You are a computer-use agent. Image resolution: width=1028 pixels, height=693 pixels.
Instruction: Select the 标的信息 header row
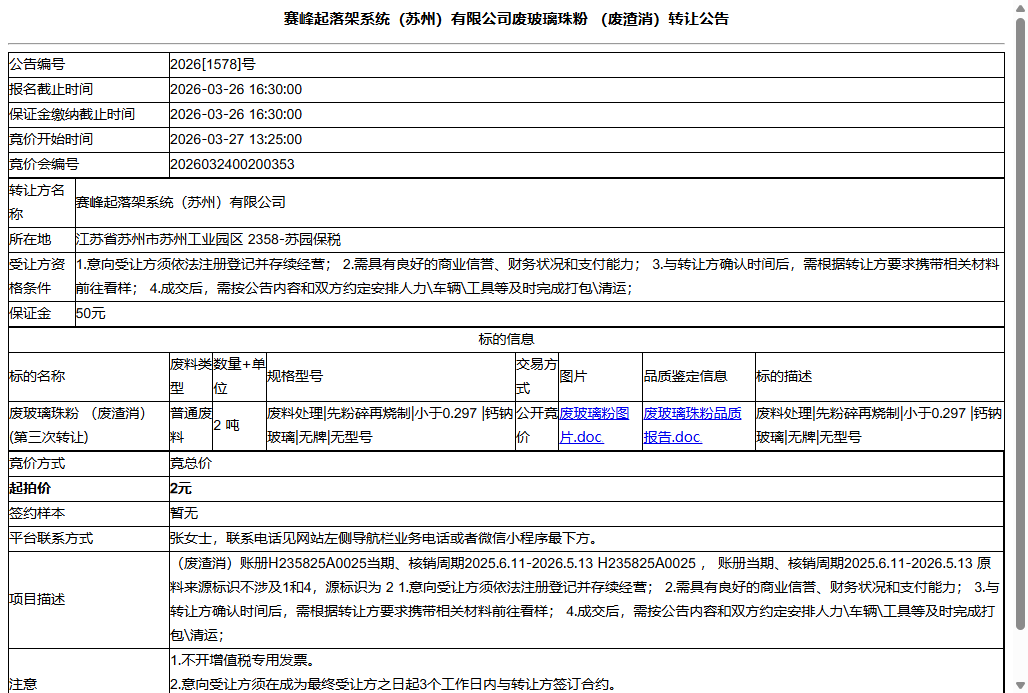514,339
